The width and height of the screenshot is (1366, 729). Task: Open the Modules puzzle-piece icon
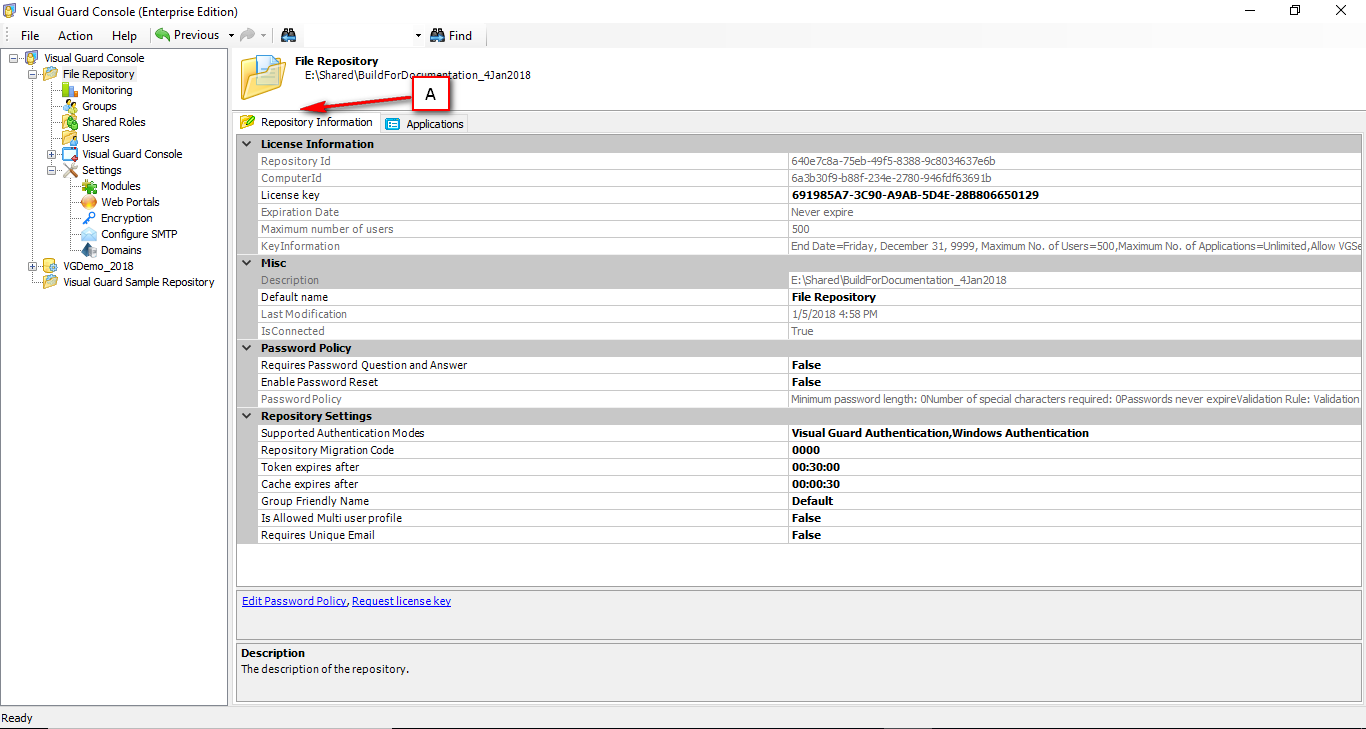point(89,186)
